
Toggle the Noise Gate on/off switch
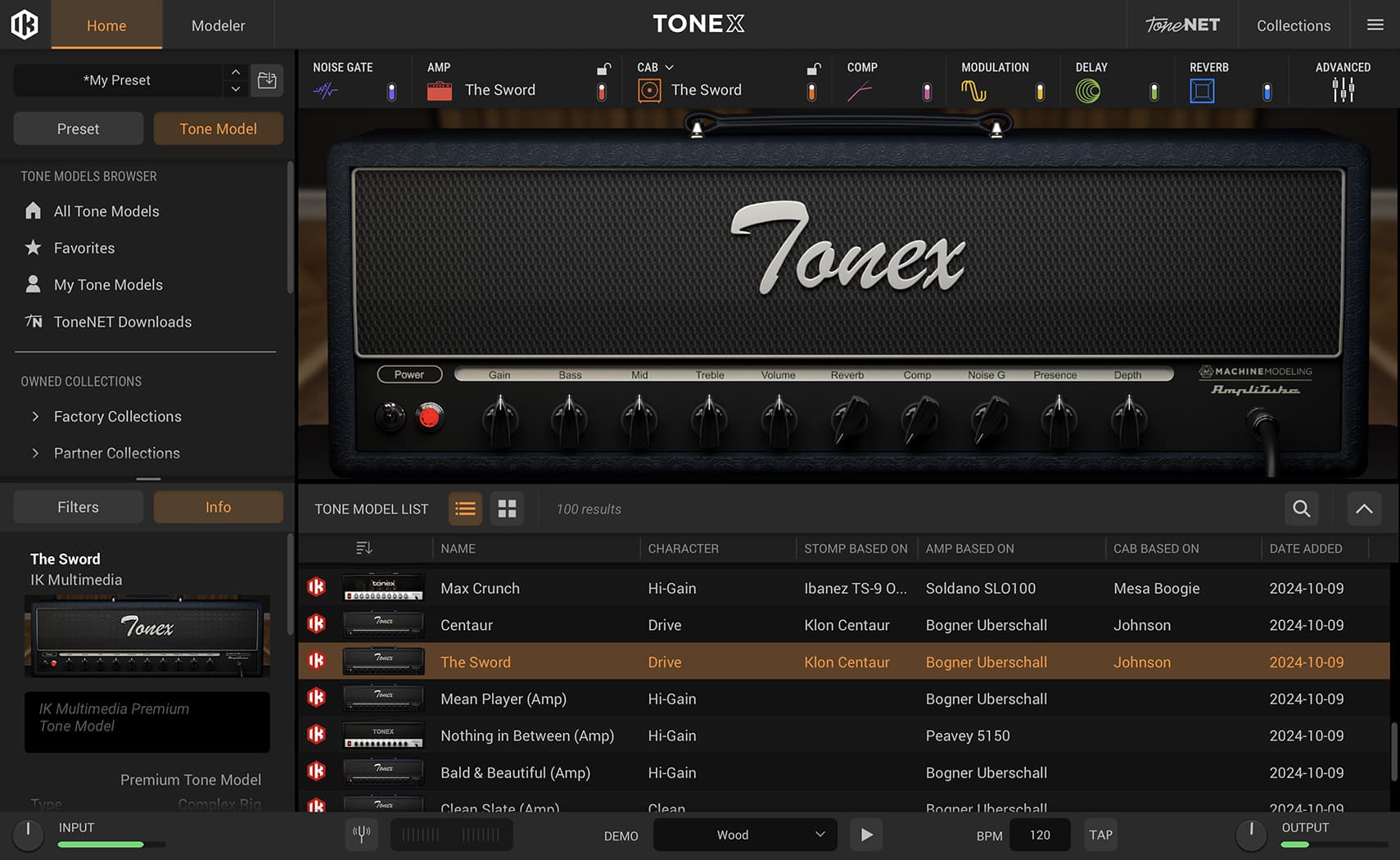(x=391, y=92)
